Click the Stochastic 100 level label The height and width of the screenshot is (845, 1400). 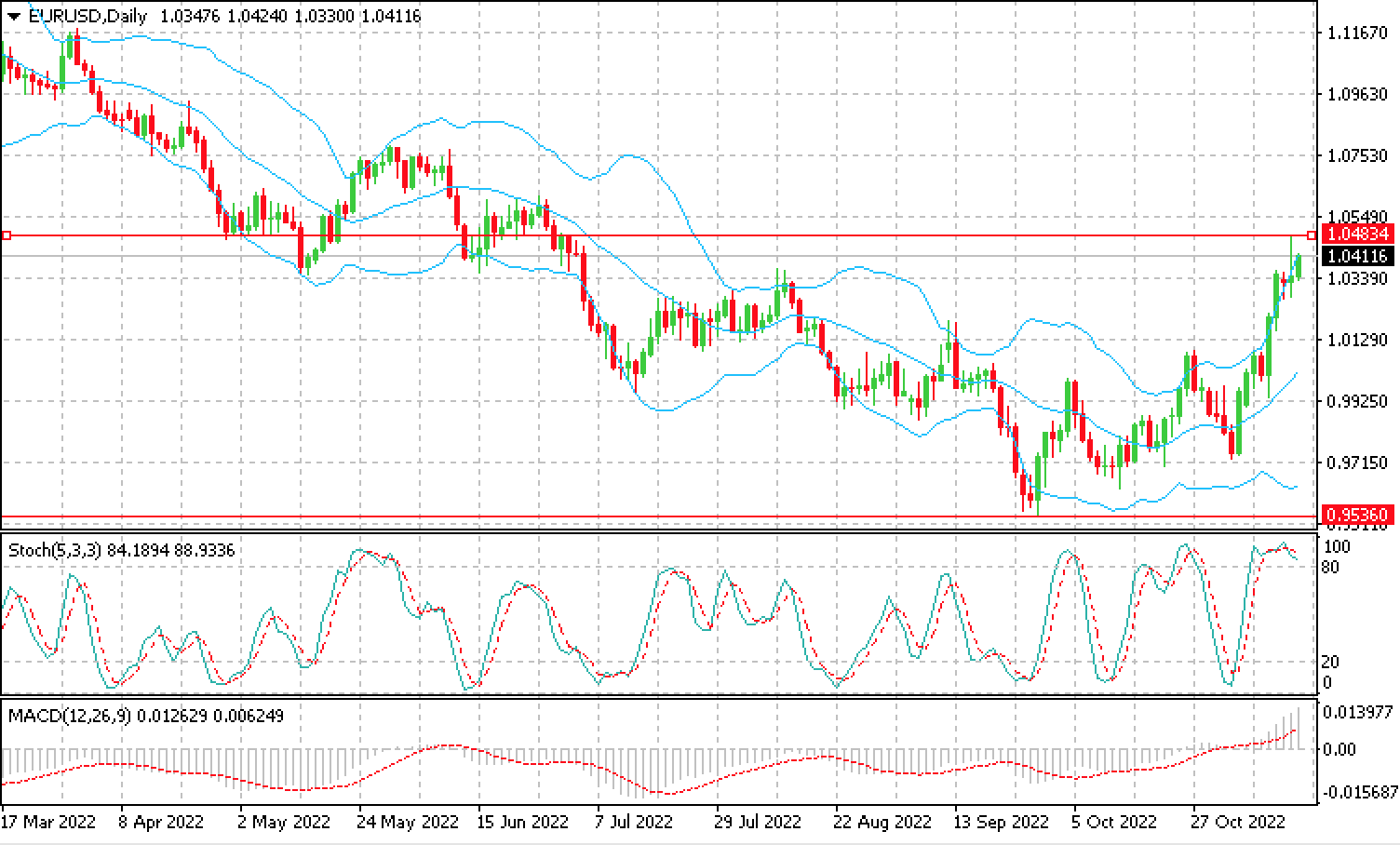(1337, 546)
